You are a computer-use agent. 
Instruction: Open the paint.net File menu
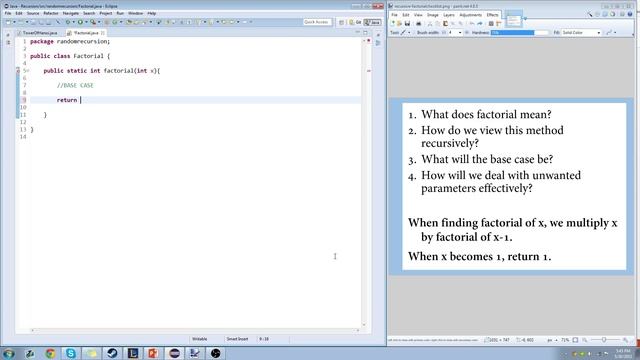[x=394, y=15]
